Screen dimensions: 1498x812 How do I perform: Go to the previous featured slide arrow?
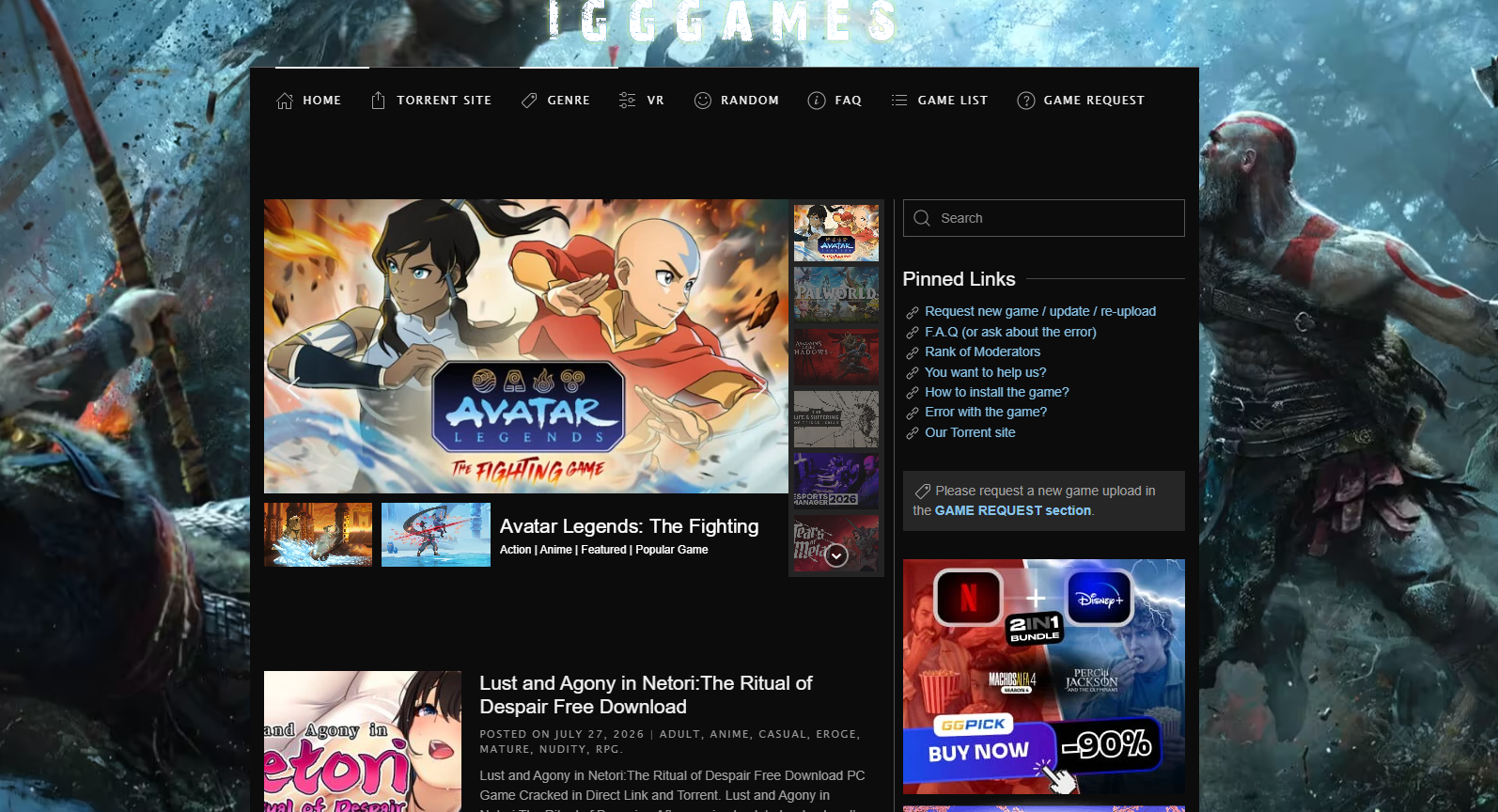pyautogui.click(x=294, y=387)
